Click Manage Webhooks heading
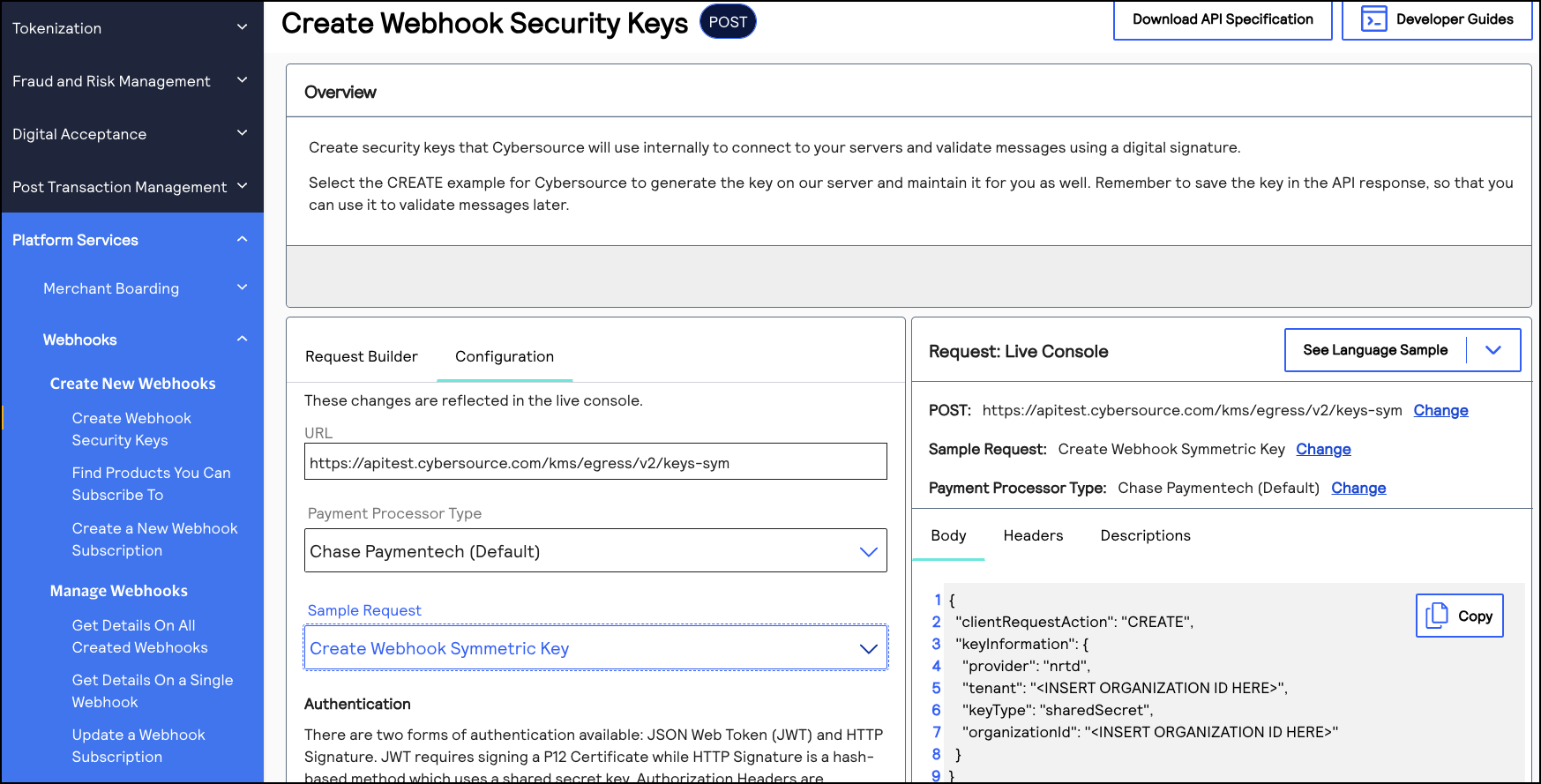The image size is (1541, 784). pos(119,591)
